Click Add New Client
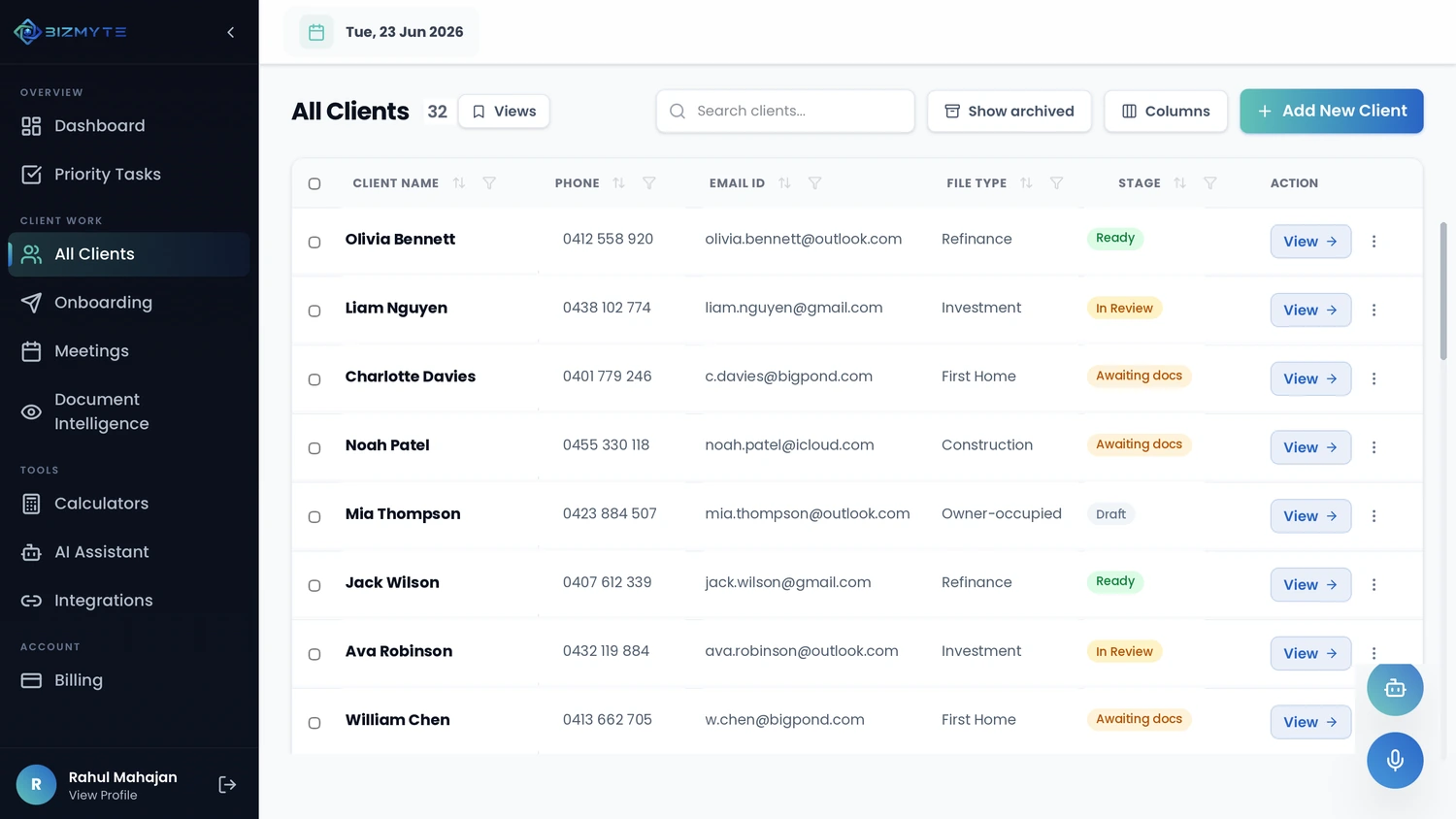The width and height of the screenshot is (1456, 819). click(1332, 112)
